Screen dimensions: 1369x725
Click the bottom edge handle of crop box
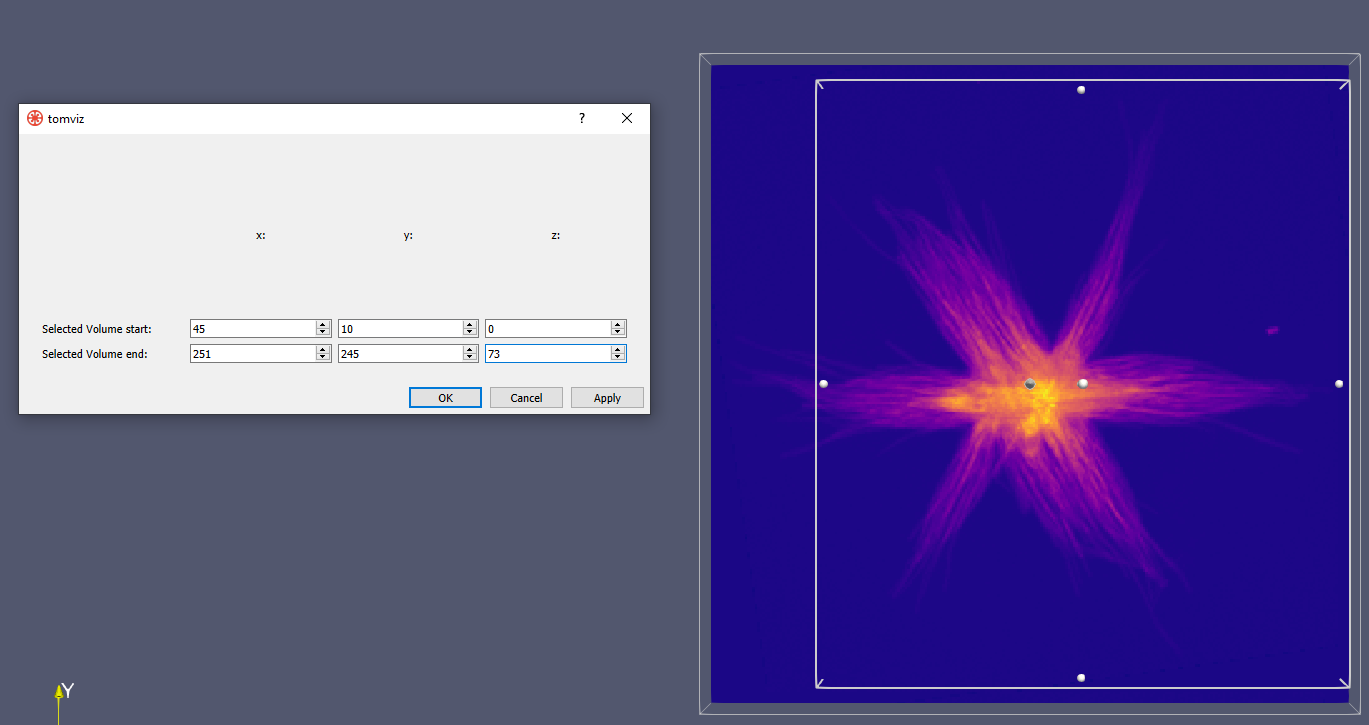(1081, 678)
